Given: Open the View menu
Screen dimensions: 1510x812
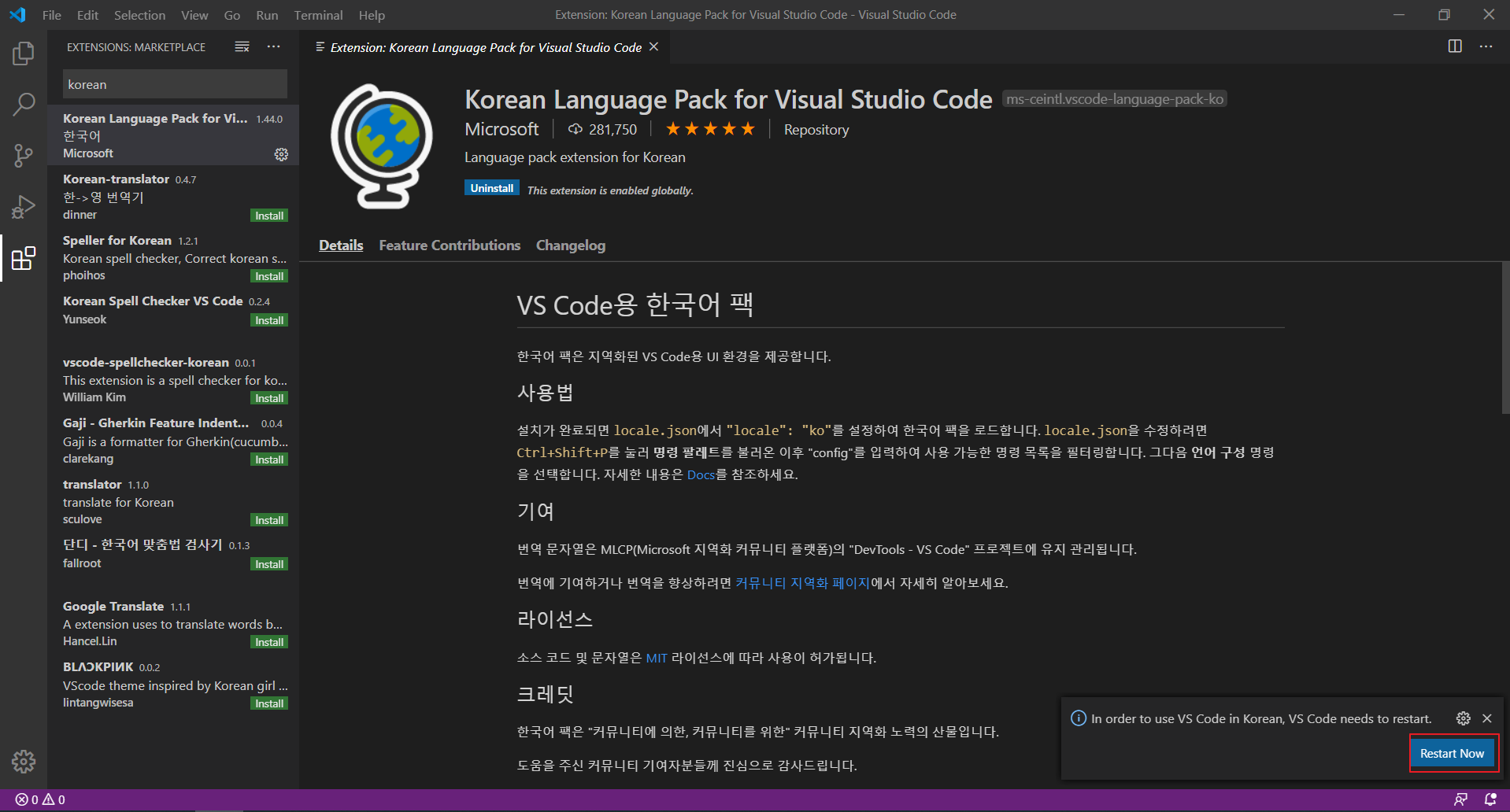Looking at the screenshot, I should click(194, 15).
